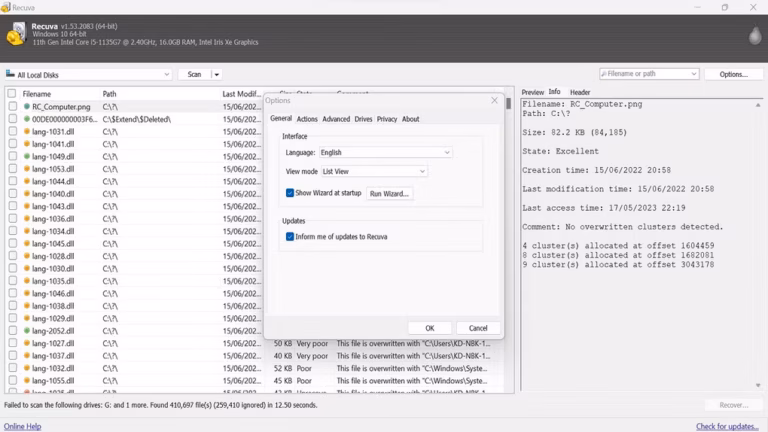Click the Piriform pear logo icon
The image size is (768, 432).
tap(755, 35)
